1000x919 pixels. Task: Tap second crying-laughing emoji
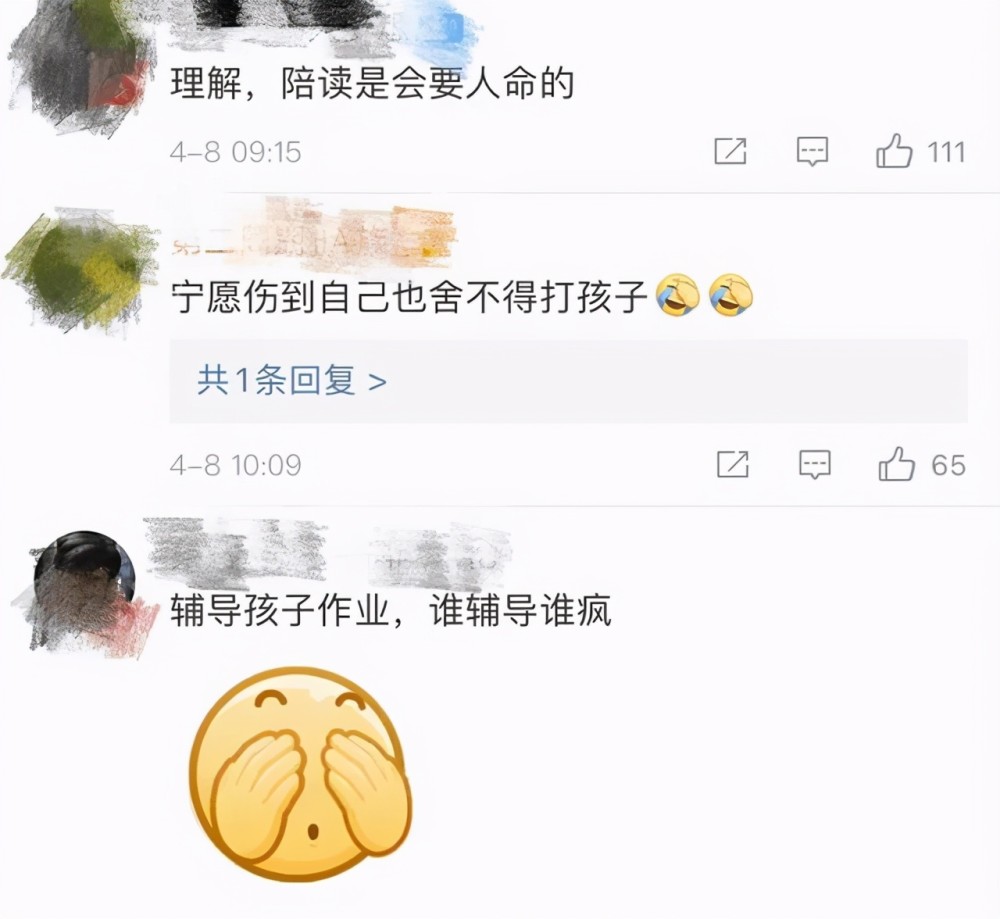[x=732, y=295]
